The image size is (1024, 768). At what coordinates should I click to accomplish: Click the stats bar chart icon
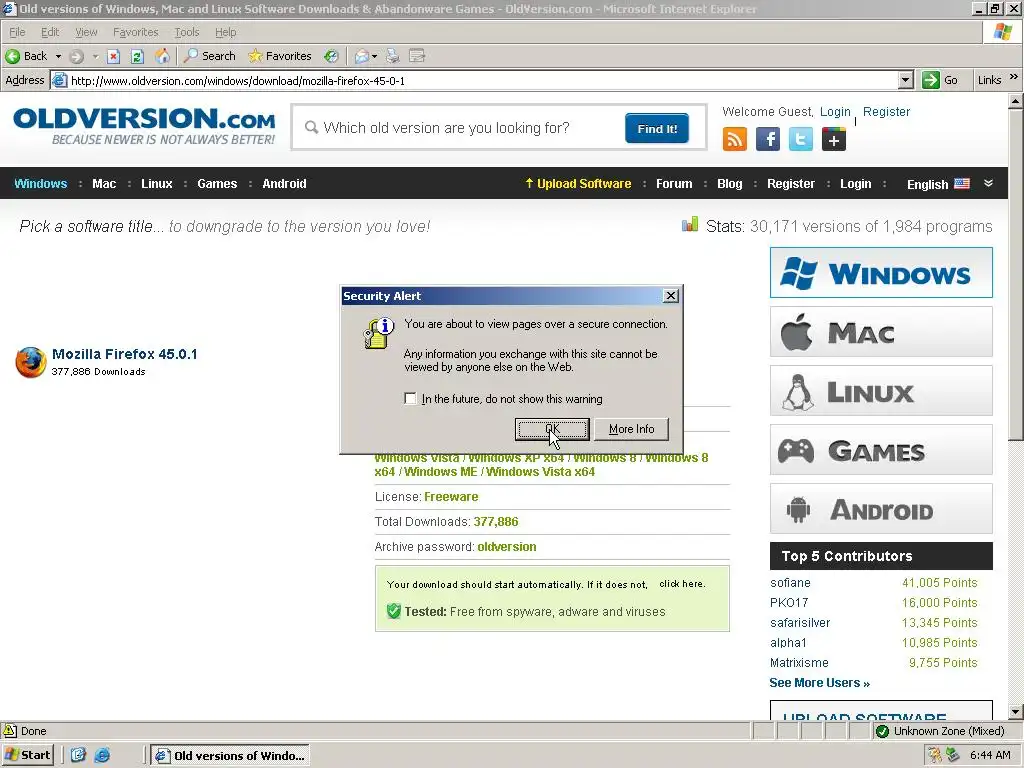click(690, 225)
